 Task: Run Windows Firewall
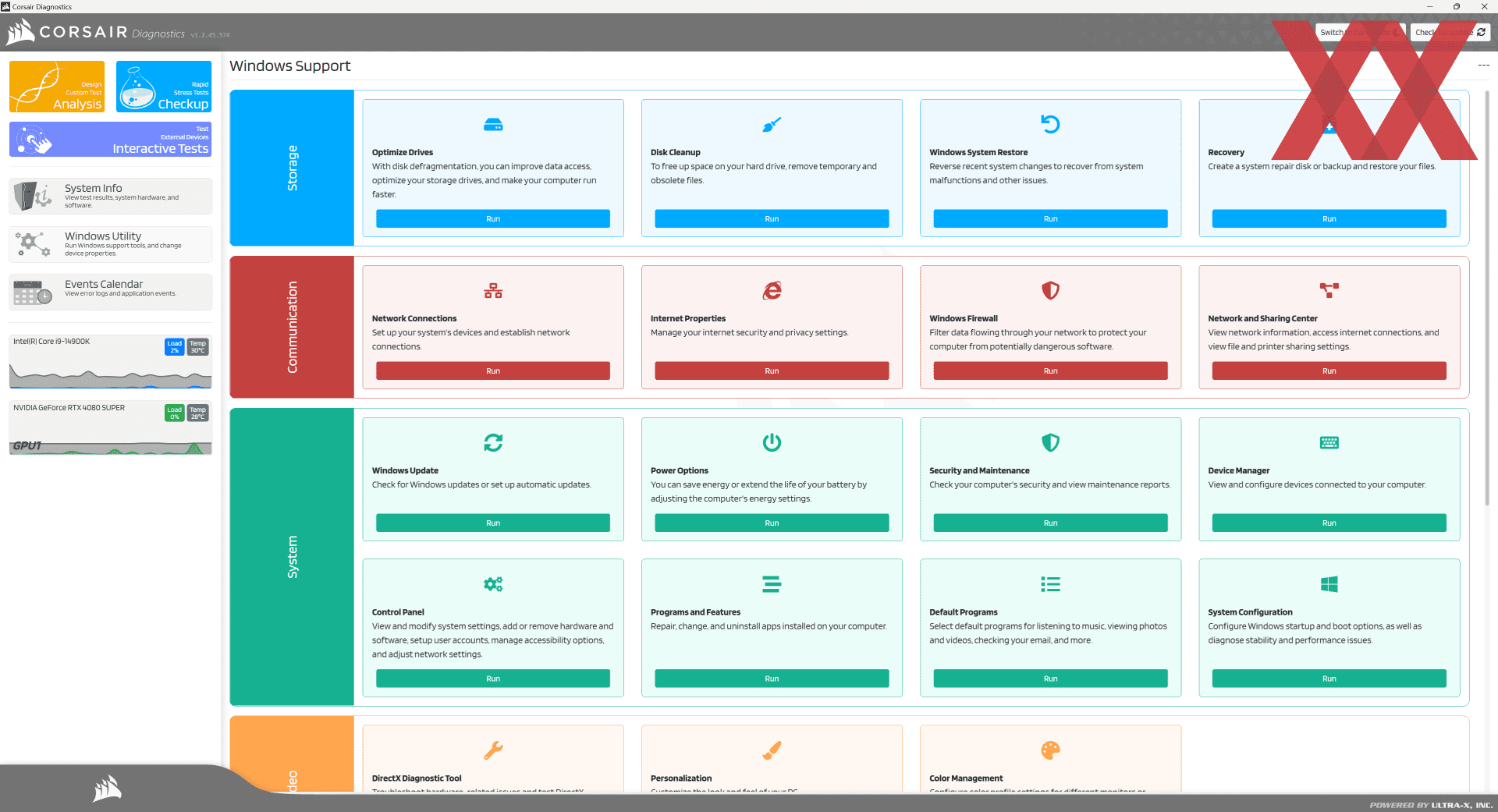point(1050,371)
